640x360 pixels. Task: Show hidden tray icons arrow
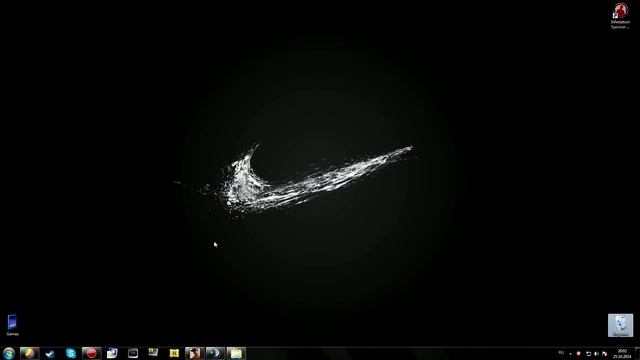pyautogui.click(x=570, y=353)
